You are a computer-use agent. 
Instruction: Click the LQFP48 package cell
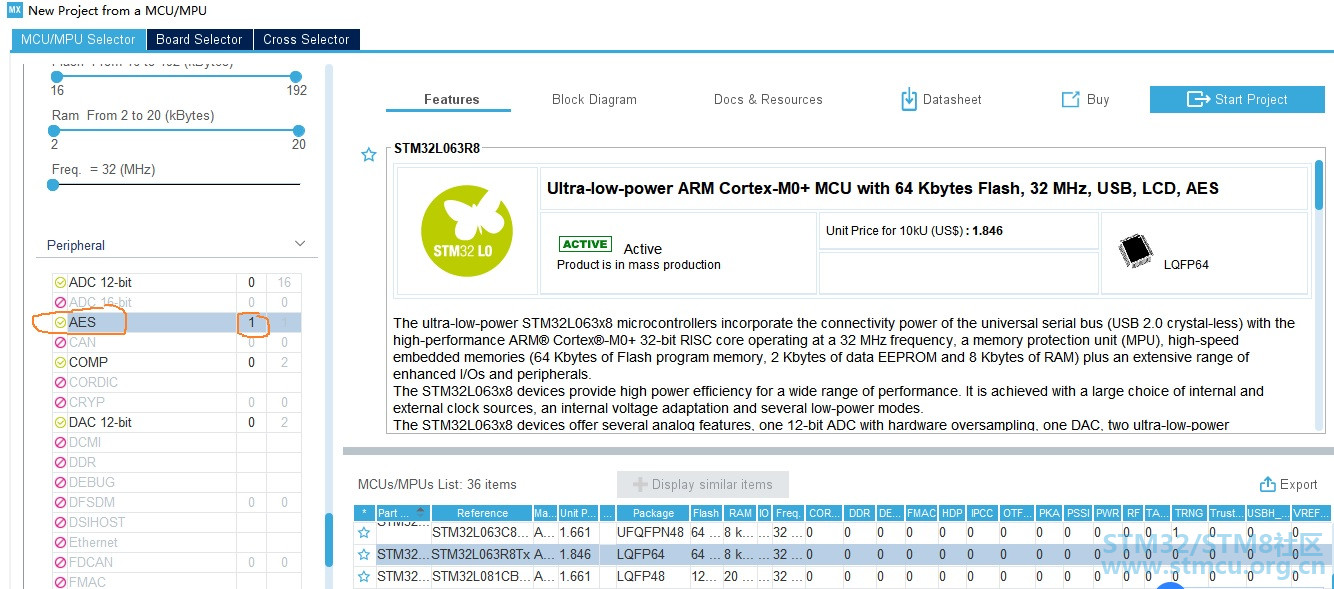[651, 576]
